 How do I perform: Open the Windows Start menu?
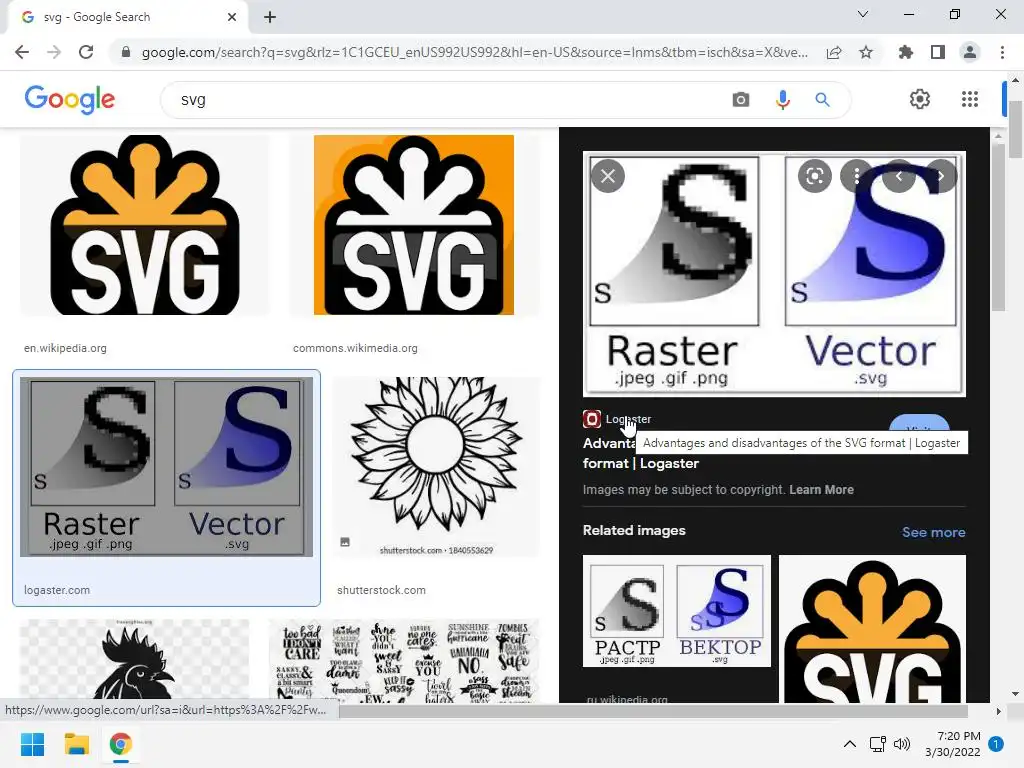point(32,744)
